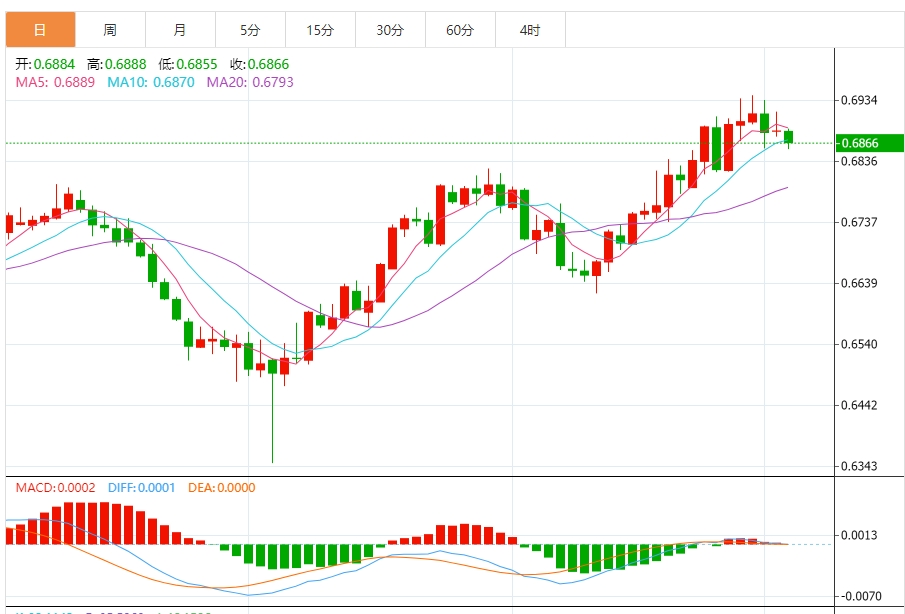The height and width of the screenshot is (614, 905).
Task: Click the DEA: 0.0000 indicator label
Action: (222, 488)
